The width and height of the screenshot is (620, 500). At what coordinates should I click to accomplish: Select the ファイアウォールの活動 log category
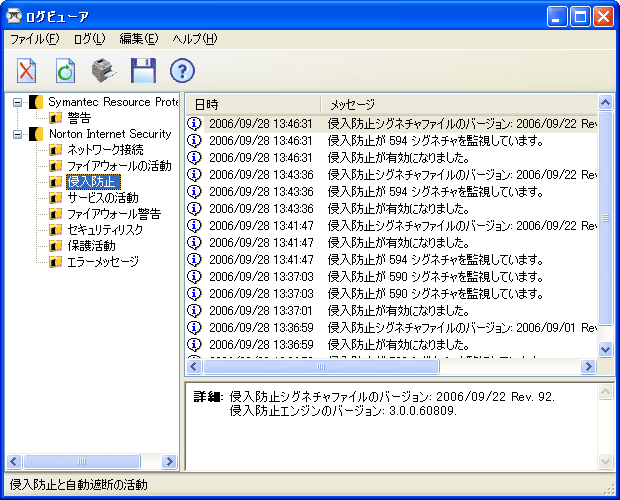click(x=119, y=166)
